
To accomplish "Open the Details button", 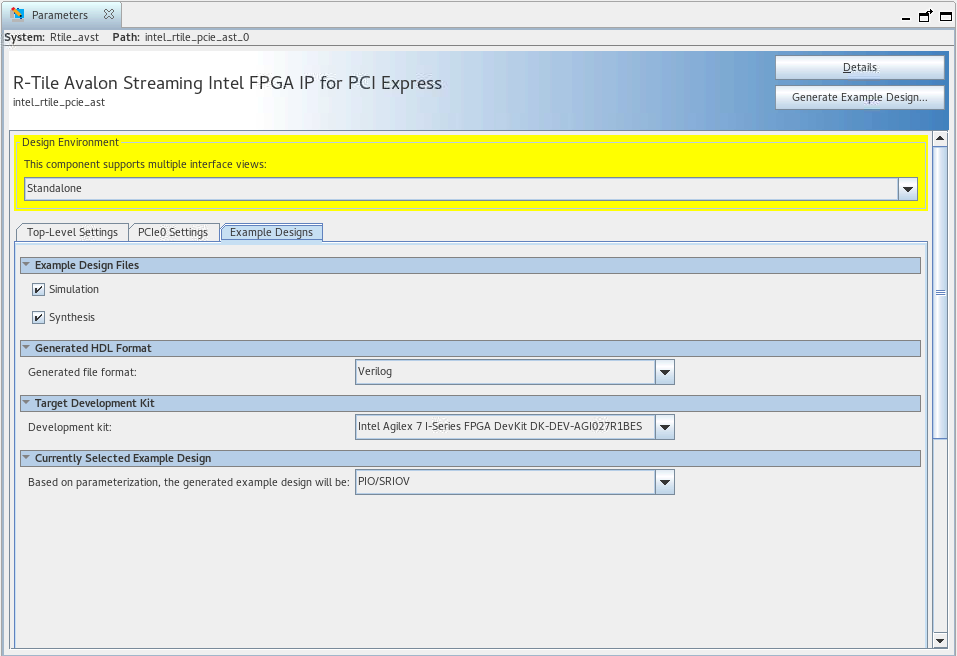I will point(859,68).
